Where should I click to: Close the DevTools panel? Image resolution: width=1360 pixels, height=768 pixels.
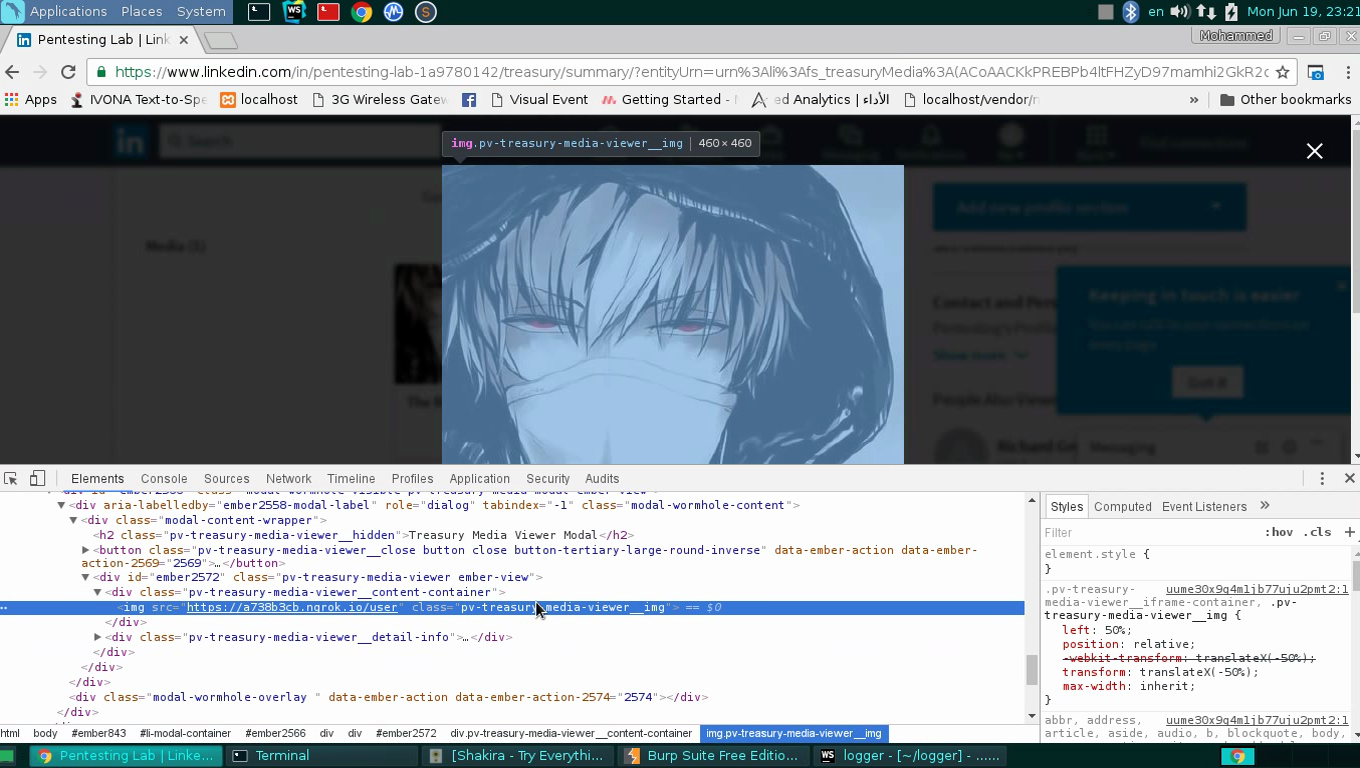(1349, 478)
